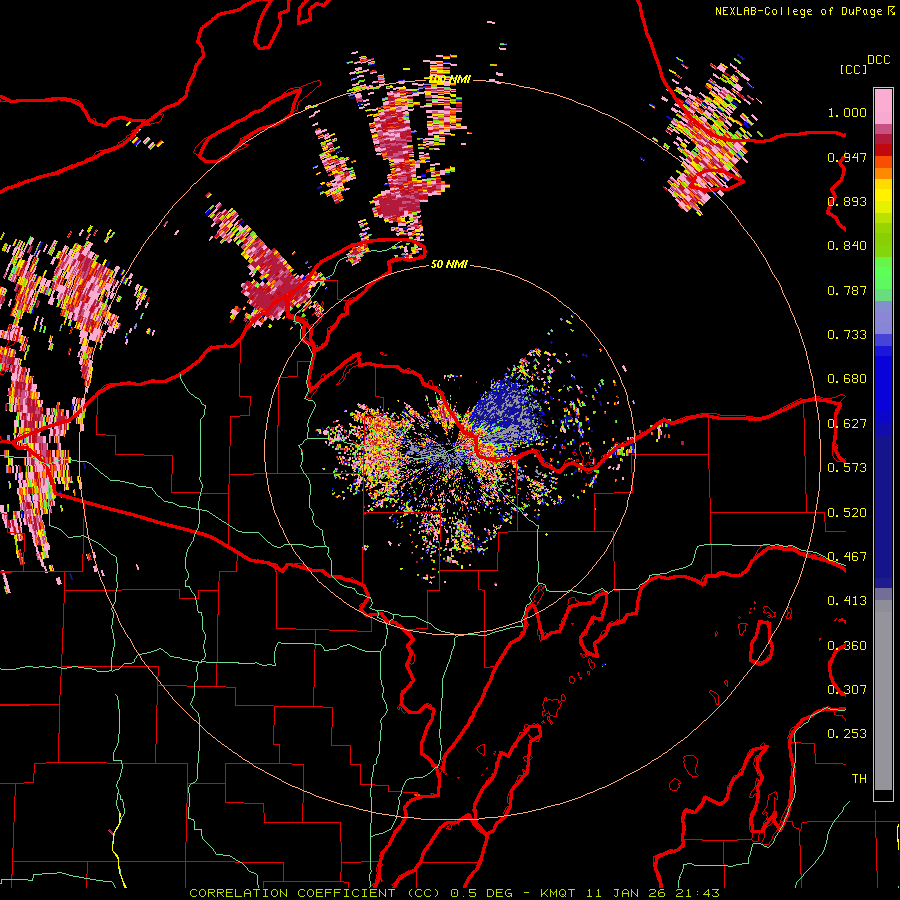This screenshot has height=900, width=900.
Task: Click the 50 NMI range ring label
Action: pyautogui.click(x=449, y=265)
